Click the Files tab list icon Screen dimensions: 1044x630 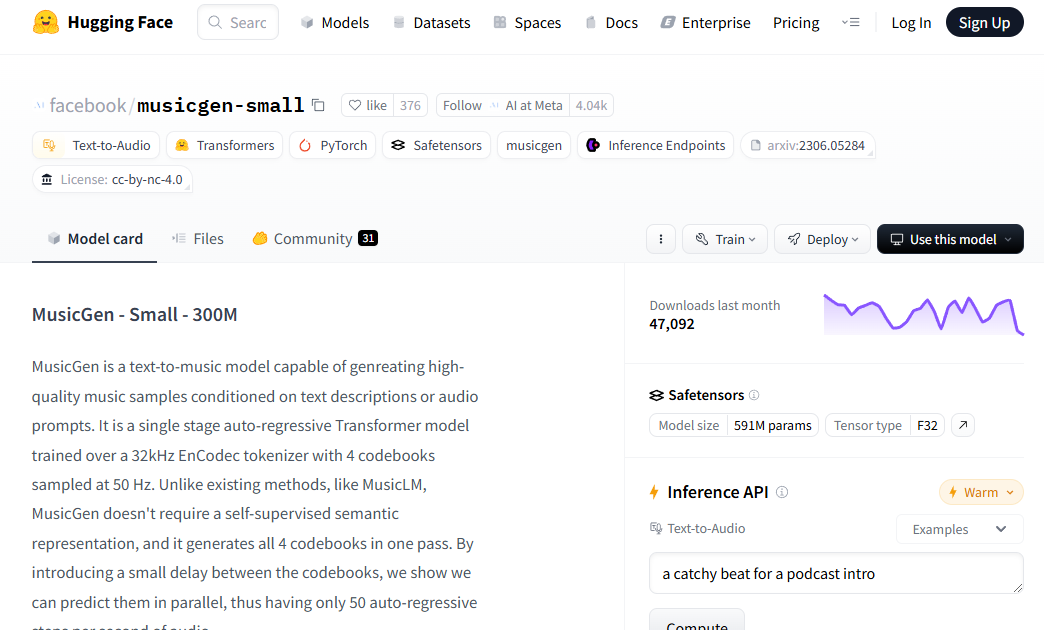click(178, 238)
